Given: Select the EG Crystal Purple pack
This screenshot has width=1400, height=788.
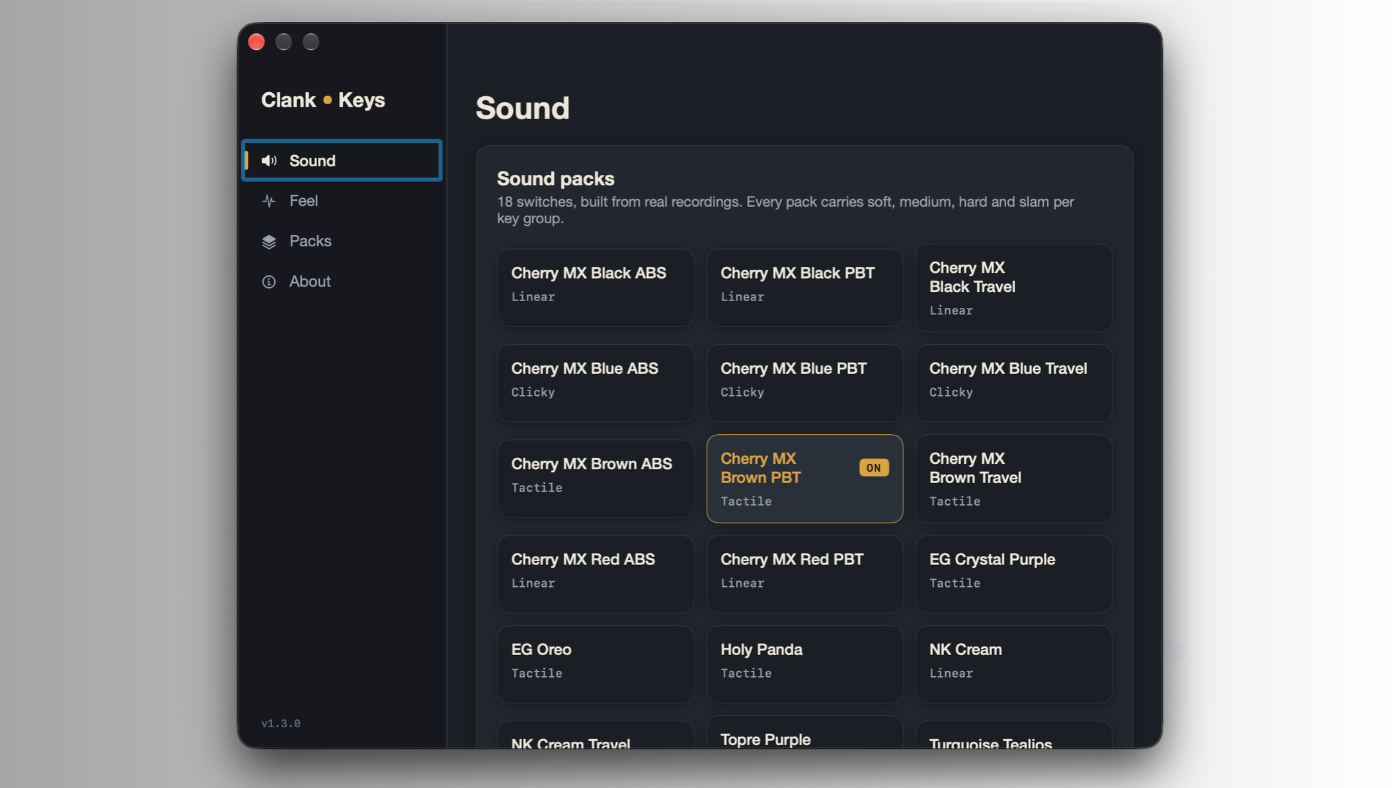Looking at the screenshot, I should coord(1014,574).
